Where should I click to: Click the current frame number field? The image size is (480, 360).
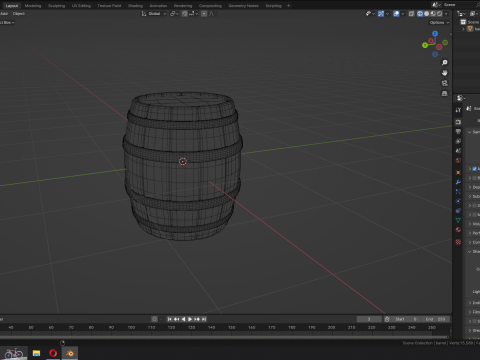tap(369, 319)
